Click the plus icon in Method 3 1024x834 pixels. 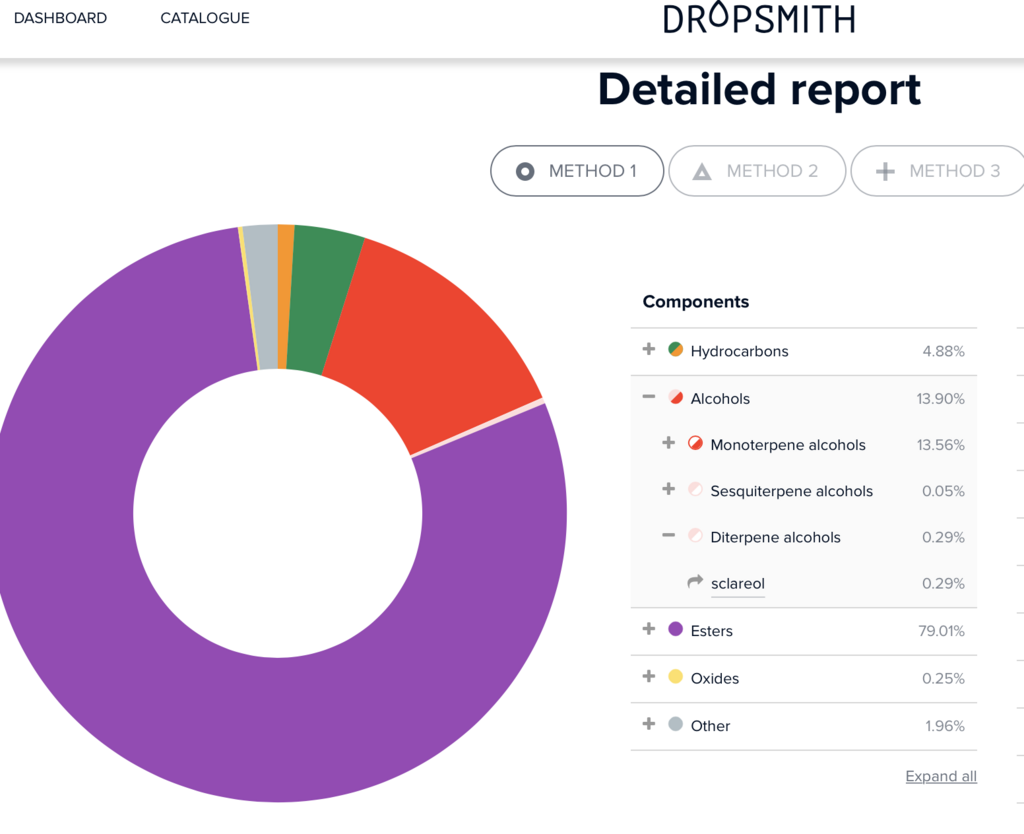(x=885, y=172)
